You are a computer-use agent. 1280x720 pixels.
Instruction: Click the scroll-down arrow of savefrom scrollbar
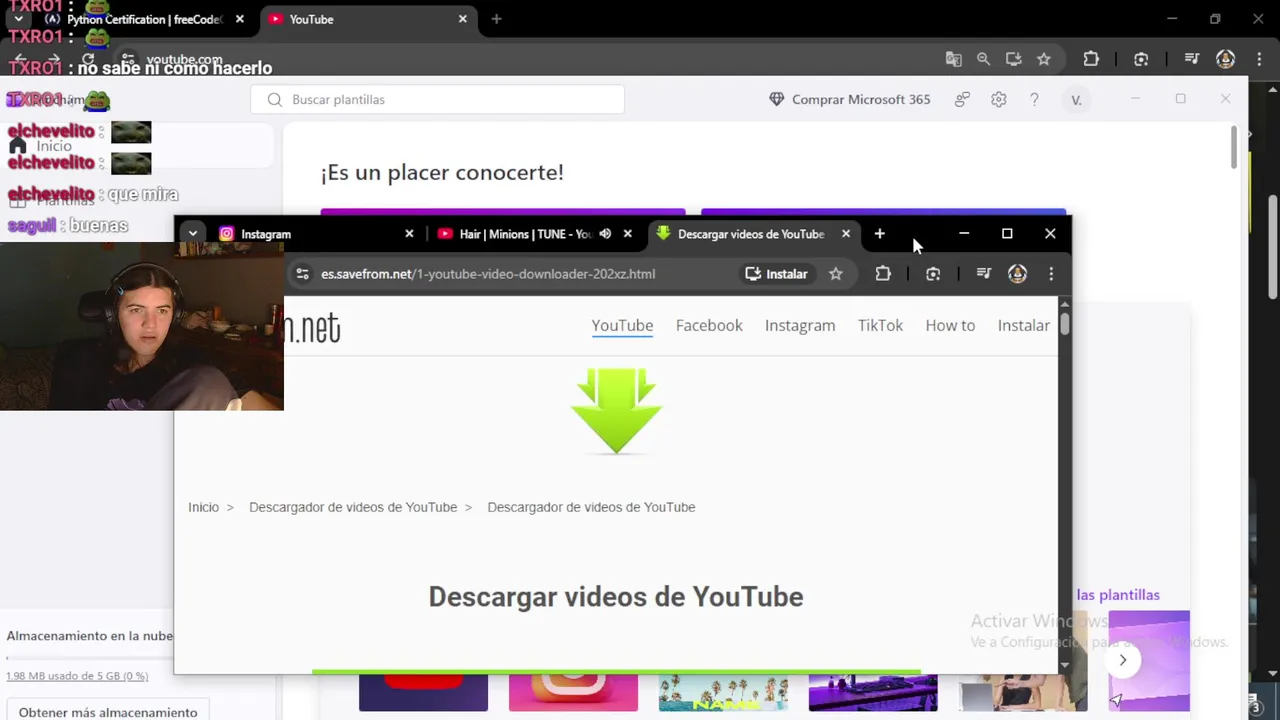pos(1065,665)
